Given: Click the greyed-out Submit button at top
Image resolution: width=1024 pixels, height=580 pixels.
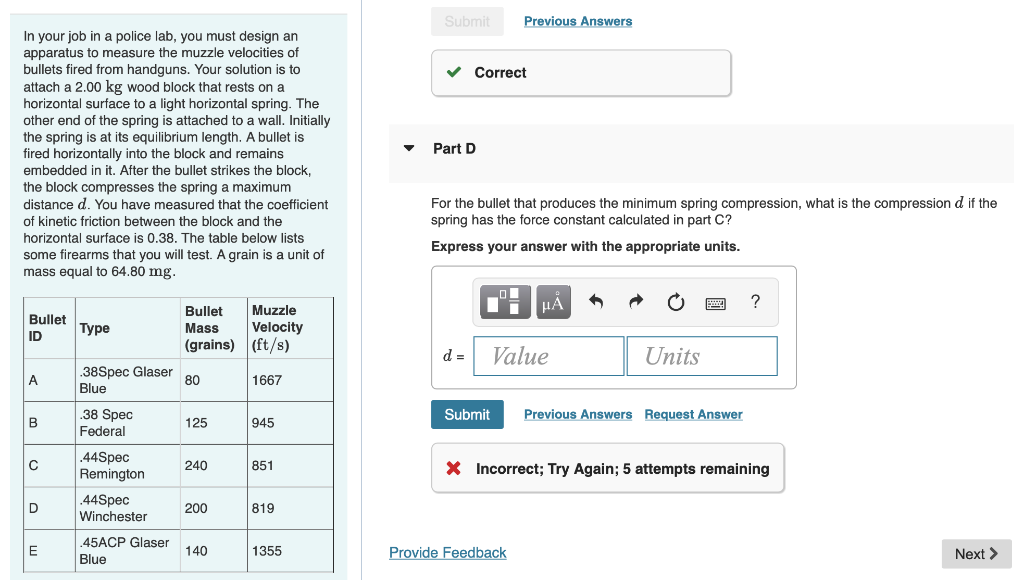Looking at the screenshot, I should [467, 22].
